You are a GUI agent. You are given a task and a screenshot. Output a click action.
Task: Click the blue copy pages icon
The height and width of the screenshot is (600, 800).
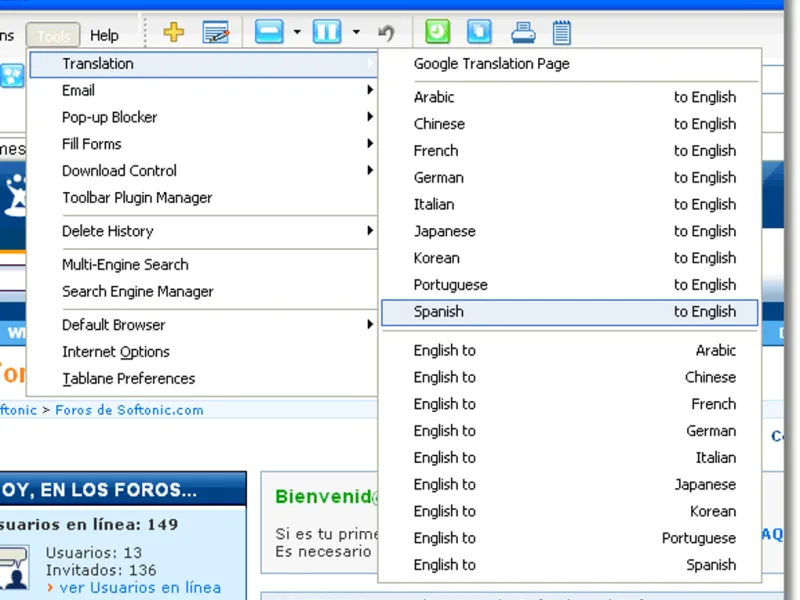pos(479,32)
